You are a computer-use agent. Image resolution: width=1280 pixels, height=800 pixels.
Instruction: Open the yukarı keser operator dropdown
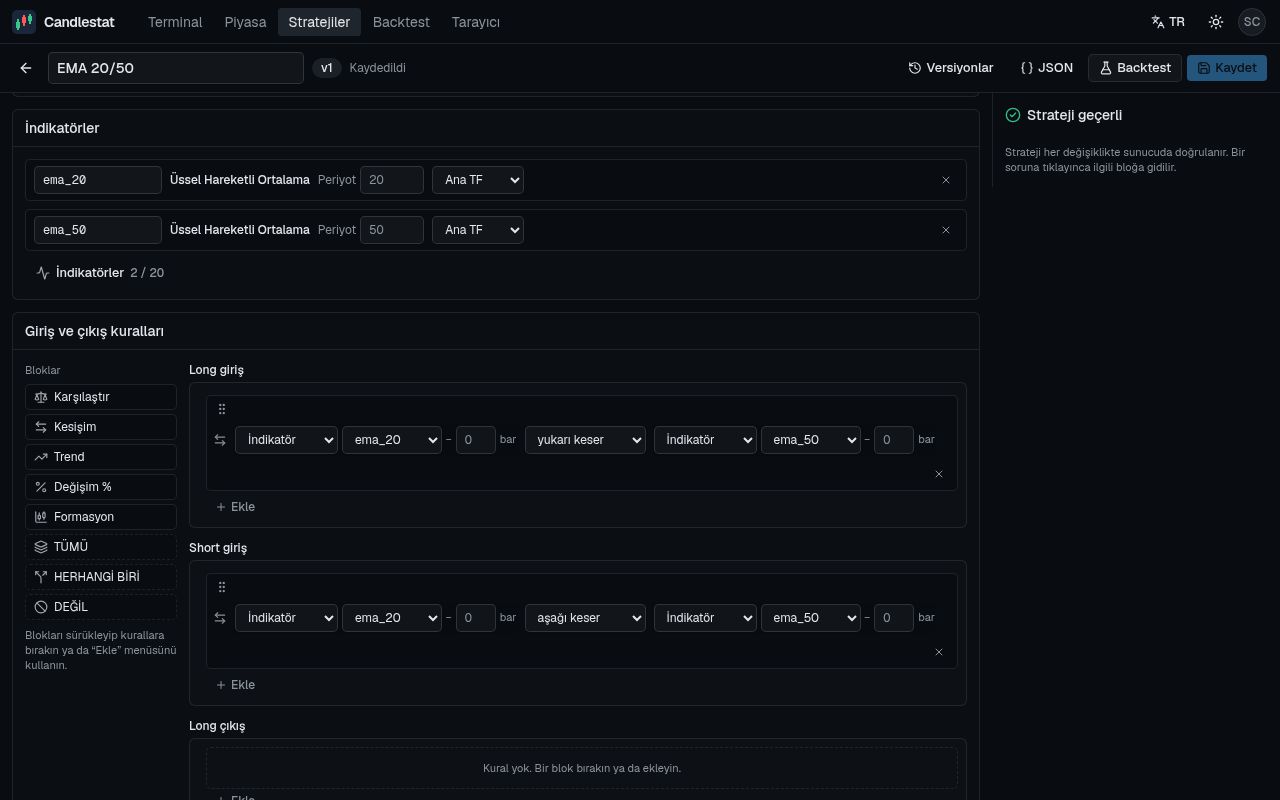tap(585, 440)
